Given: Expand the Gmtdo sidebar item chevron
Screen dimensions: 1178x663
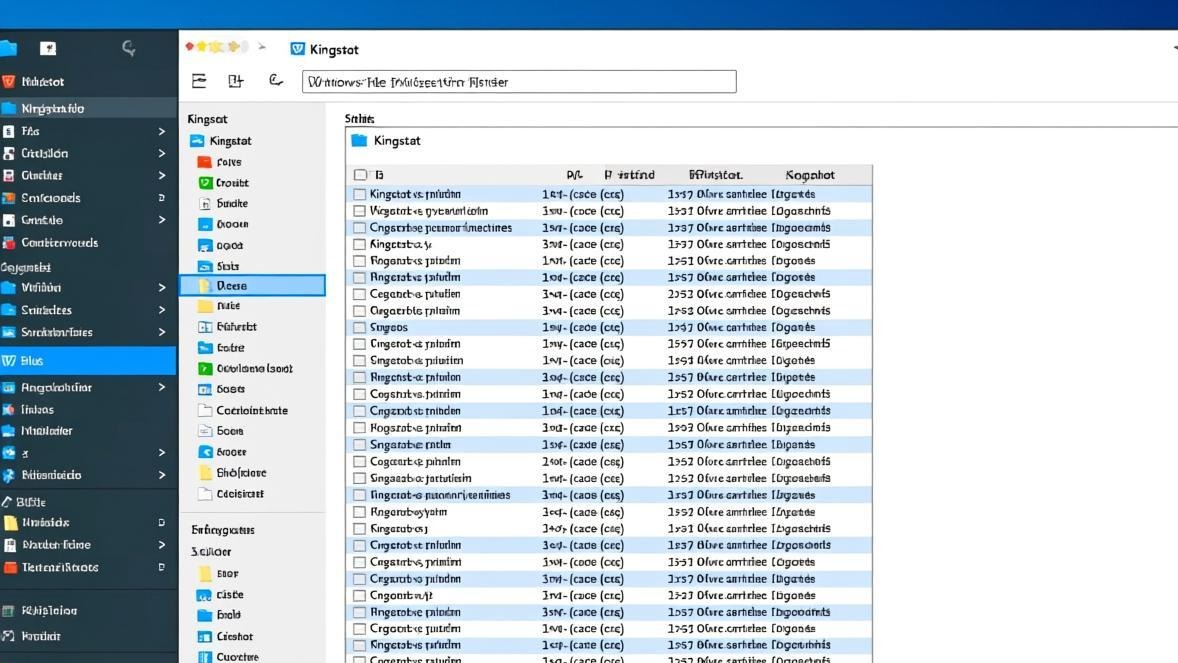Looking at the screenshot, I should pos(162,220).
